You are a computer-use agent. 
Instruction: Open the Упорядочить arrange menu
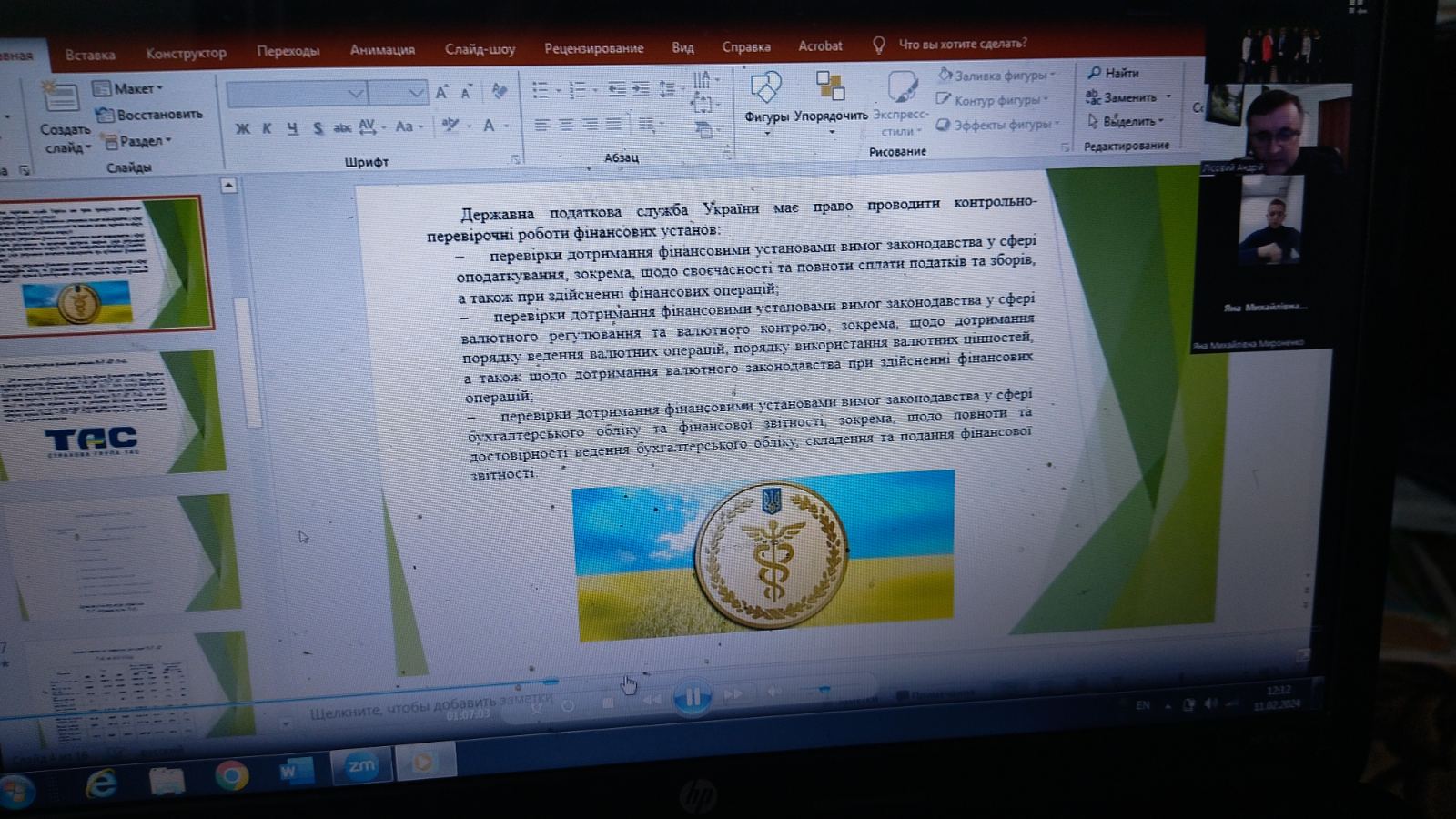pyautogui.click(x=831, y=101)
